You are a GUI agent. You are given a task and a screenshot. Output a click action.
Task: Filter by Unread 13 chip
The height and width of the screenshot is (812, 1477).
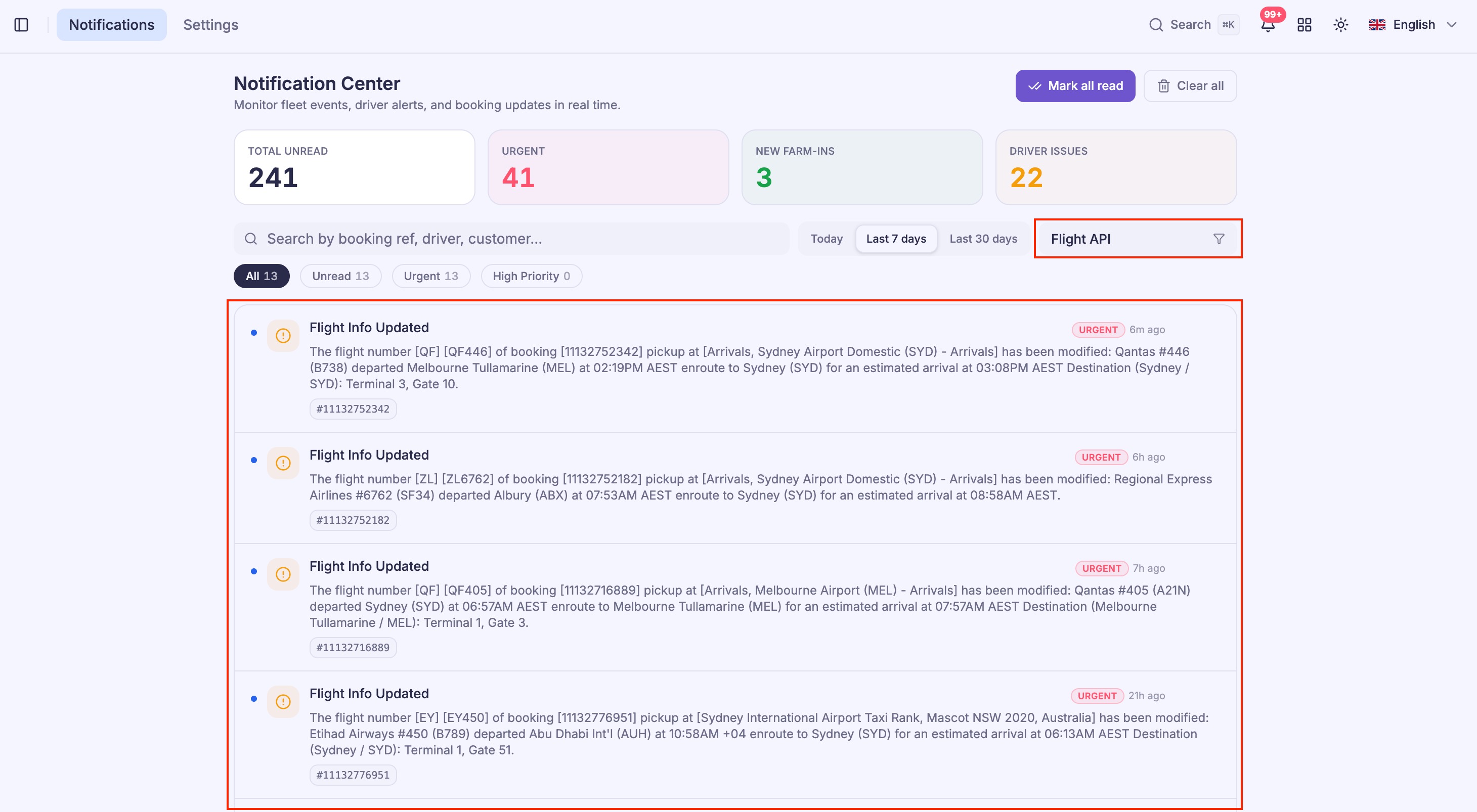click(x=340, y=276)
